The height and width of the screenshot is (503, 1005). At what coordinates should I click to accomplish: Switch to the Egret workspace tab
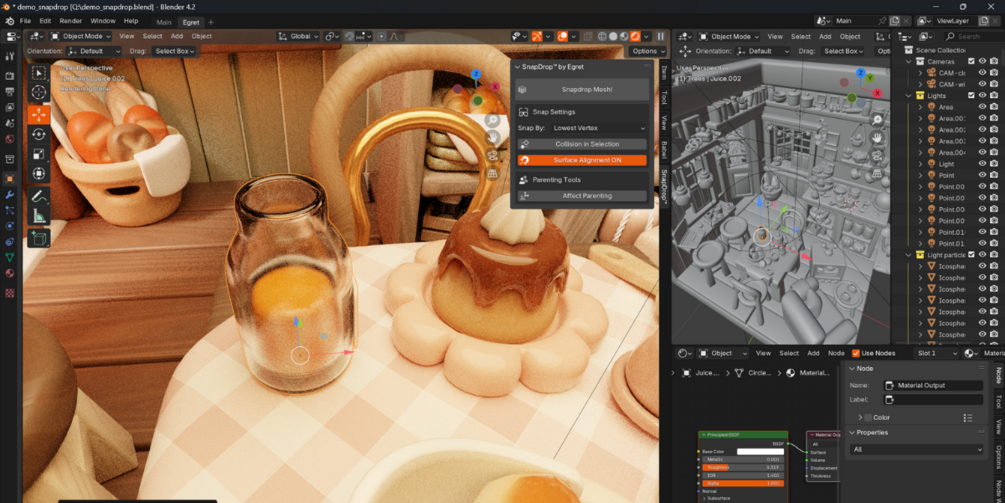click(x=190, y=22)
